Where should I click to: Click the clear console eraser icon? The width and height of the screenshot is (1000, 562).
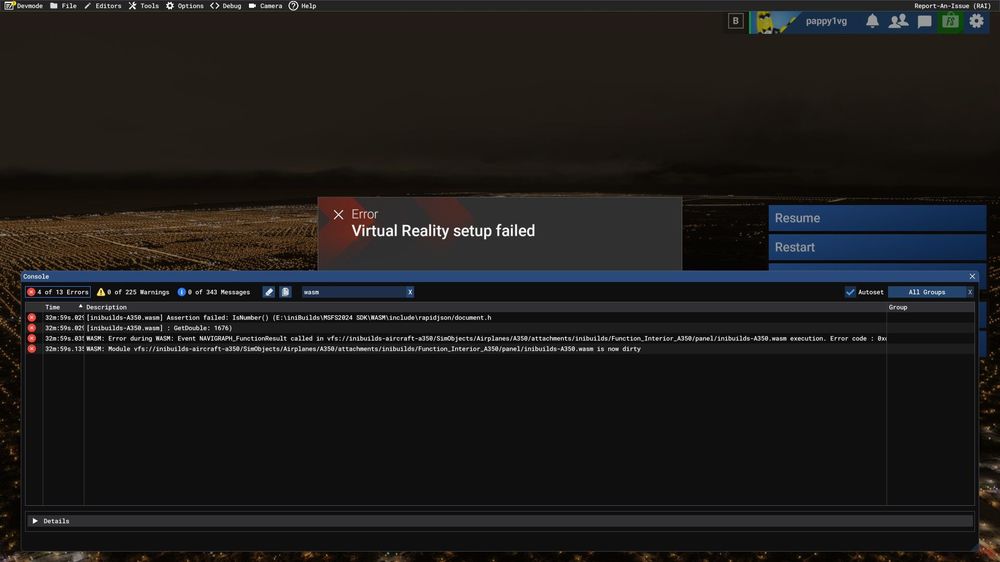269,292
